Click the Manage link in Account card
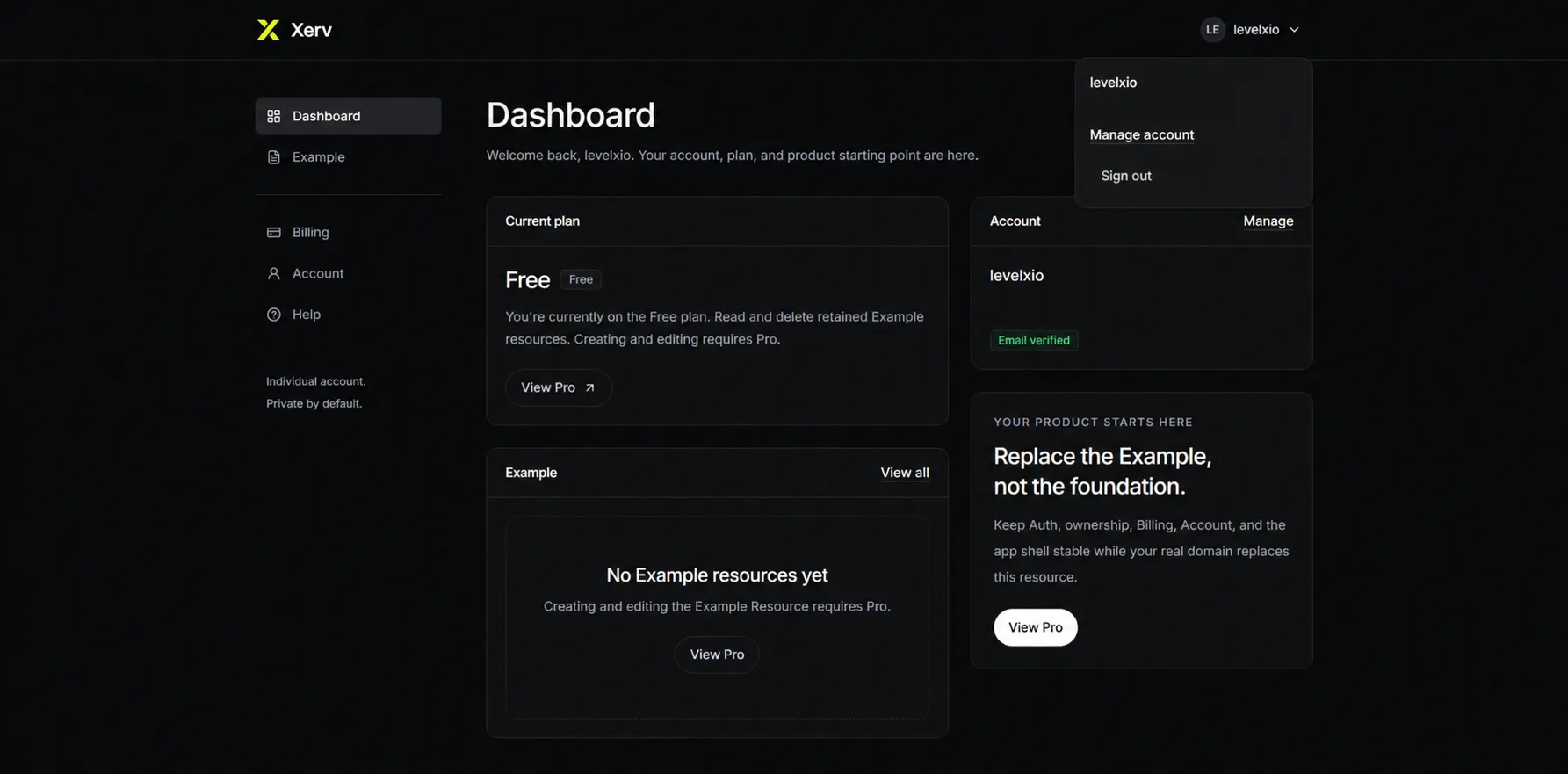Image resolution: width=1568 pixels, height=774 pixels. 1268,221
